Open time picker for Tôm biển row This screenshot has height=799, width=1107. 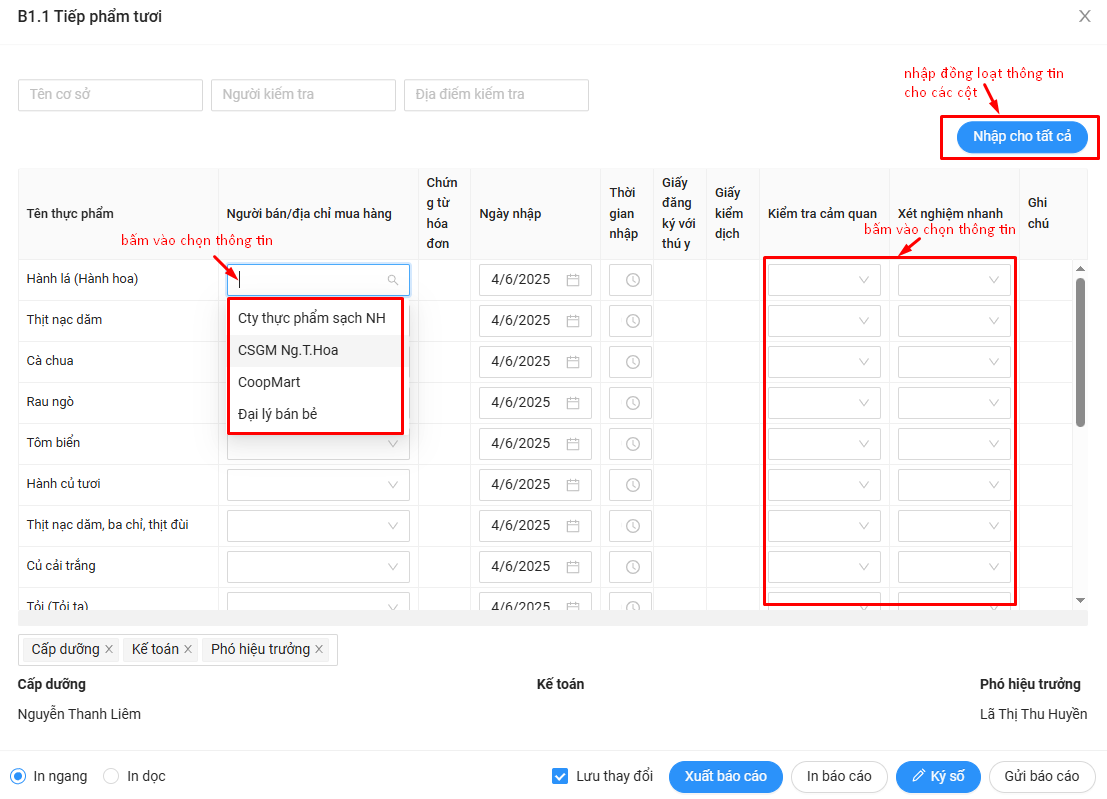point(632,444)
